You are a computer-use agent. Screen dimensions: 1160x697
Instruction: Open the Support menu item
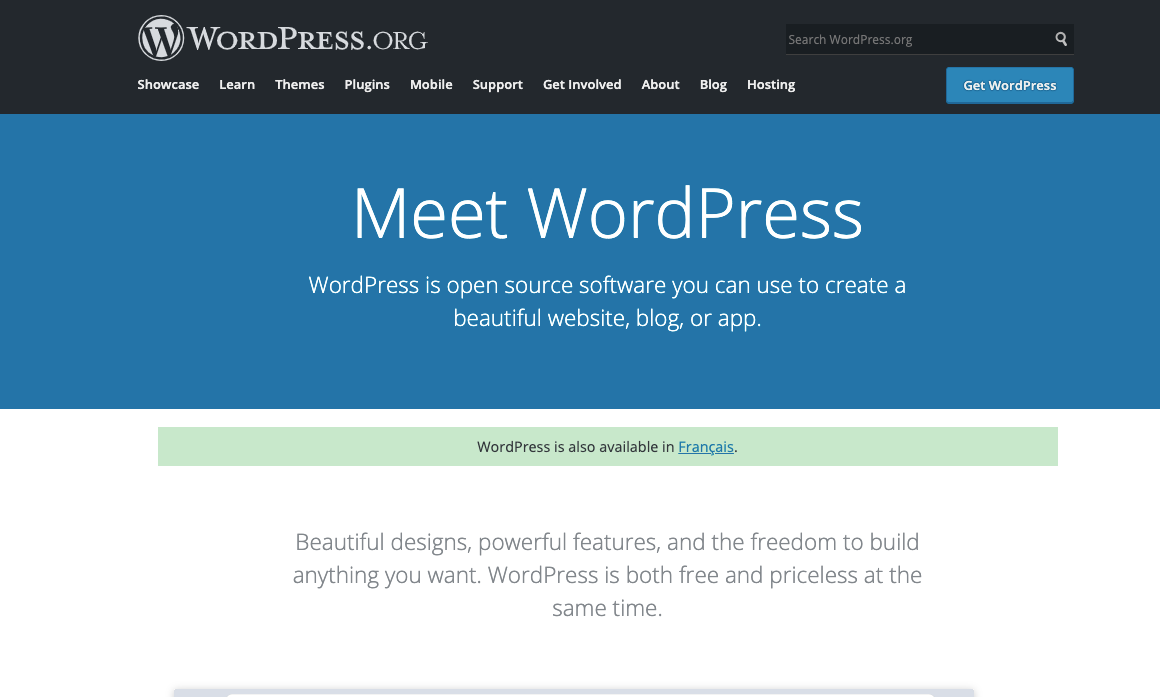click(x=498, y=84)
